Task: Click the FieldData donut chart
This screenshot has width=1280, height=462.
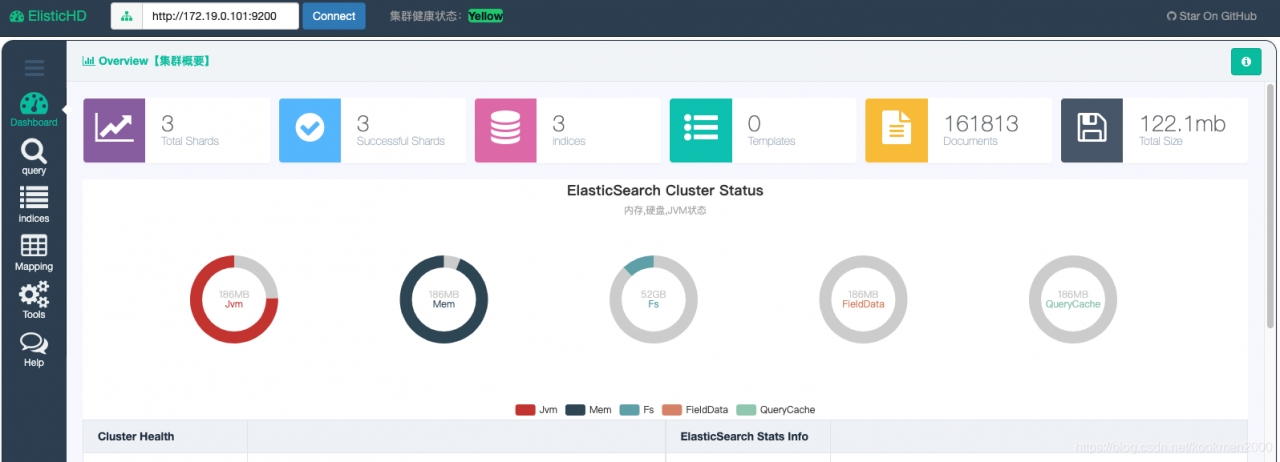Action: click(x=864, y=299)
